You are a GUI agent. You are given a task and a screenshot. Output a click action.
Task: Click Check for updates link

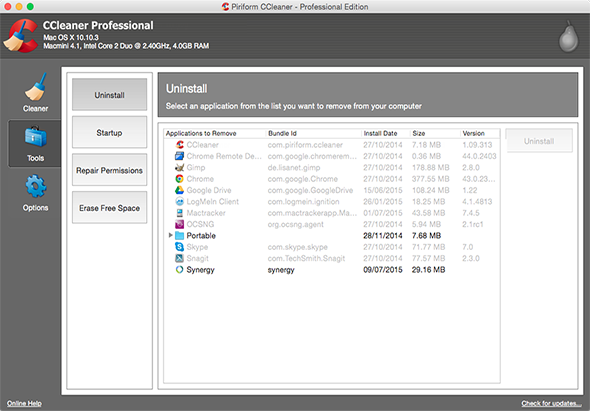point(551,403)
